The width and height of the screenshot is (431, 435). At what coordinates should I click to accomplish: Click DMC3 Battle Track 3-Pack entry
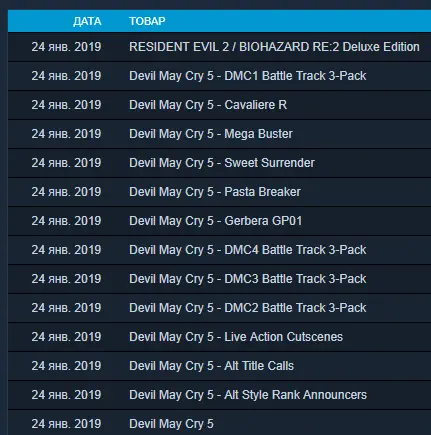(x=248, y=279)
